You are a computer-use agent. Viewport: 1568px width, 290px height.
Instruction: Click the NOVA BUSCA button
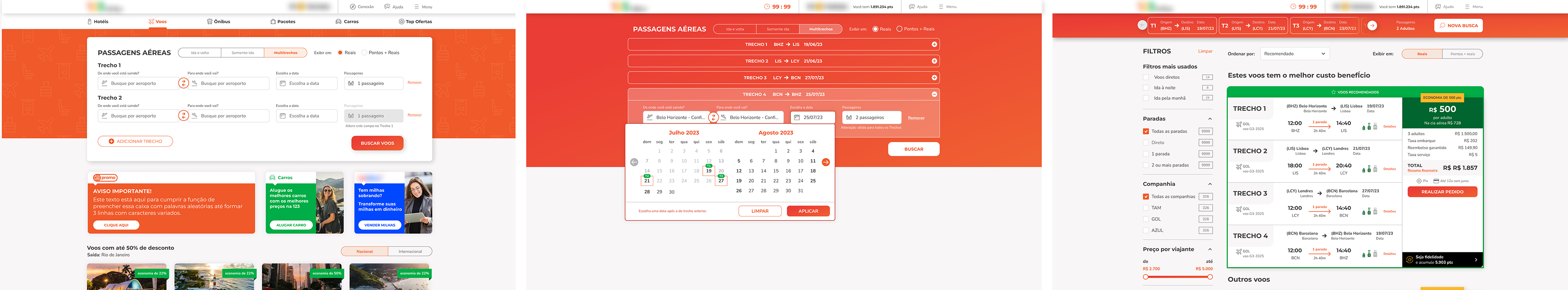coord(1458,26)
